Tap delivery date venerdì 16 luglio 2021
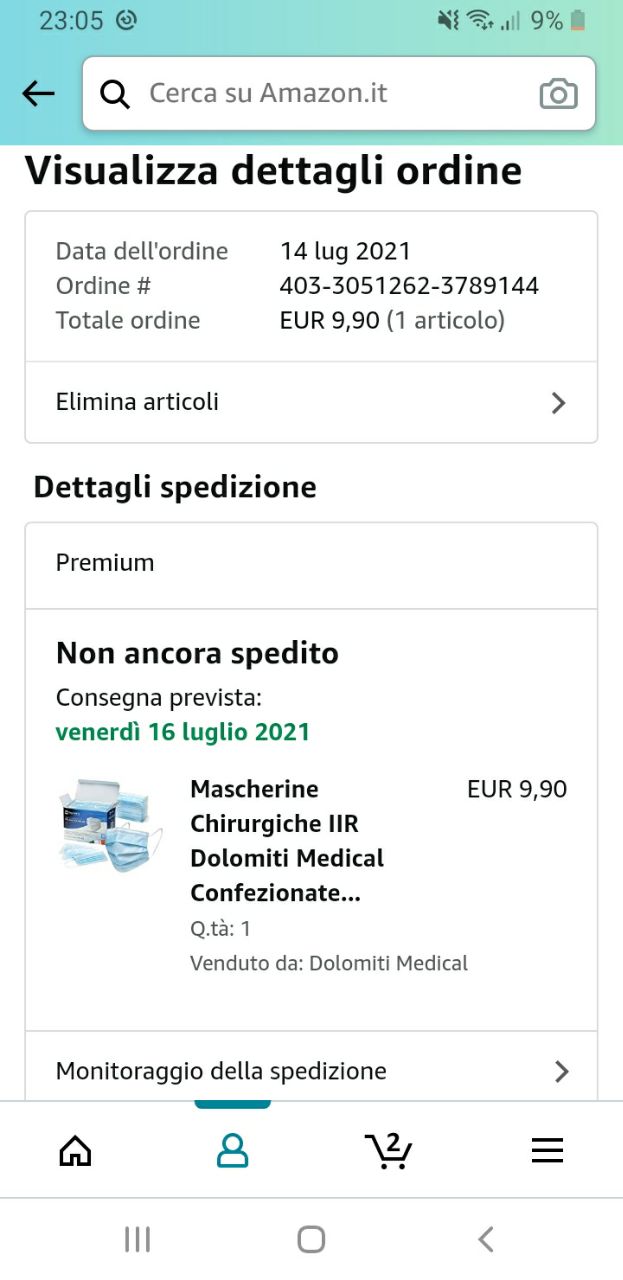 [183, 732]
